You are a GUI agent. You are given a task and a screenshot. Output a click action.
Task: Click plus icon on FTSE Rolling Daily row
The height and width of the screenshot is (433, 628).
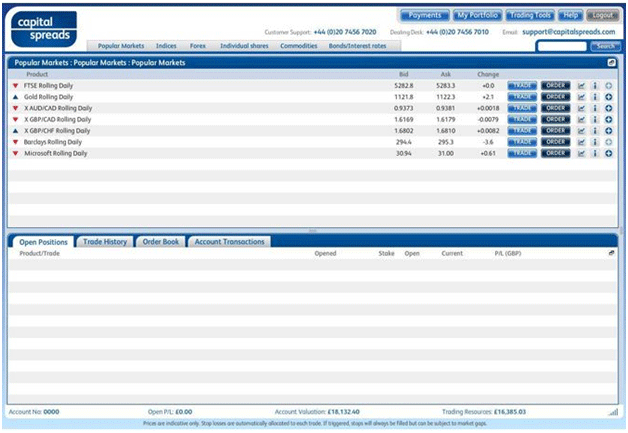[x=609, y=86]
